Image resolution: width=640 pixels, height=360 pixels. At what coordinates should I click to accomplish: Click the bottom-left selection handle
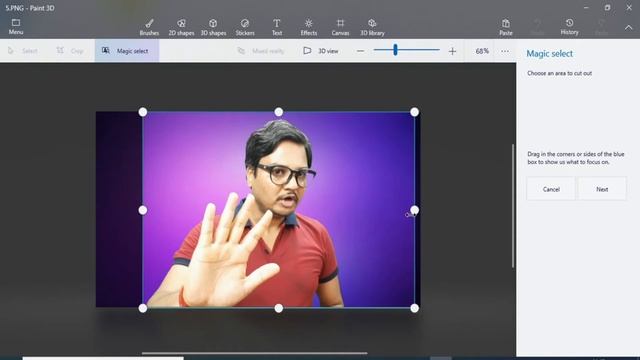click(x=142, y=309)
